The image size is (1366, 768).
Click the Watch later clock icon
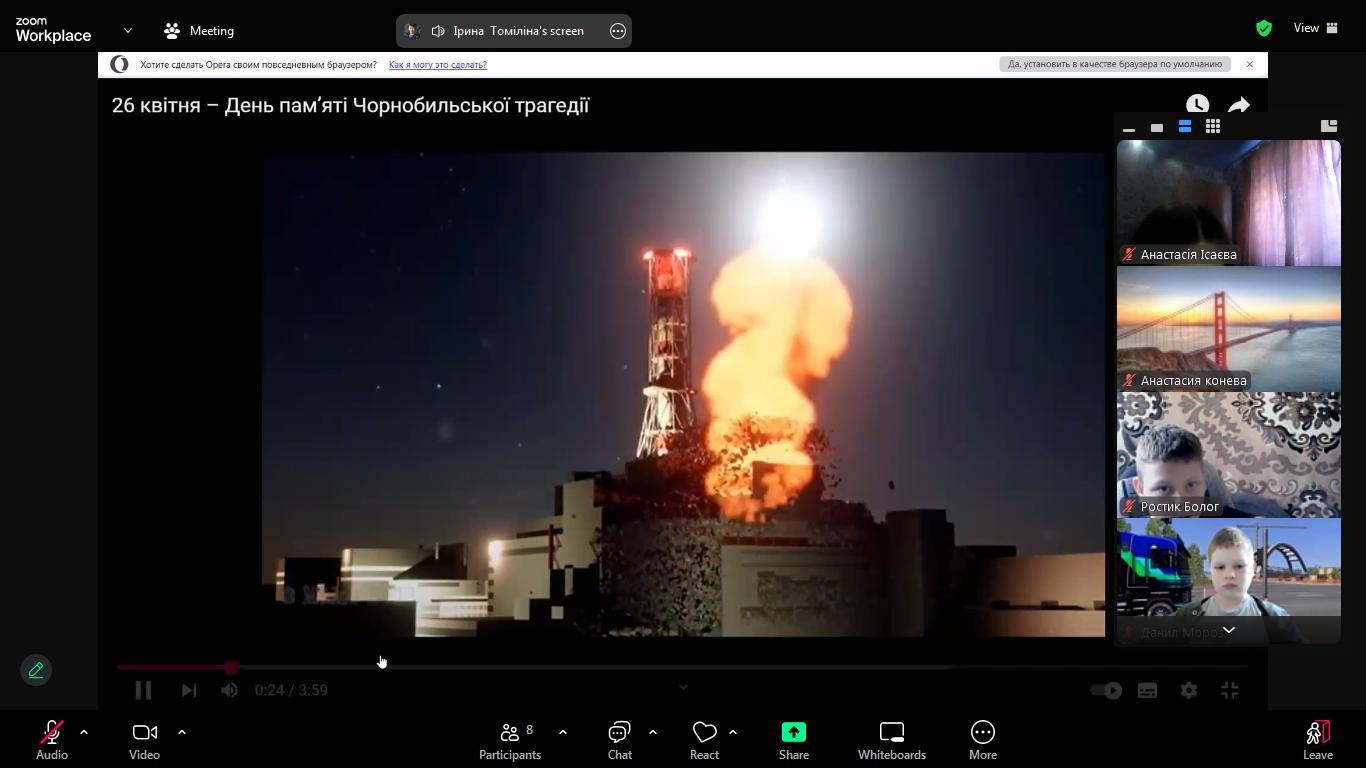pos(1197,105)
